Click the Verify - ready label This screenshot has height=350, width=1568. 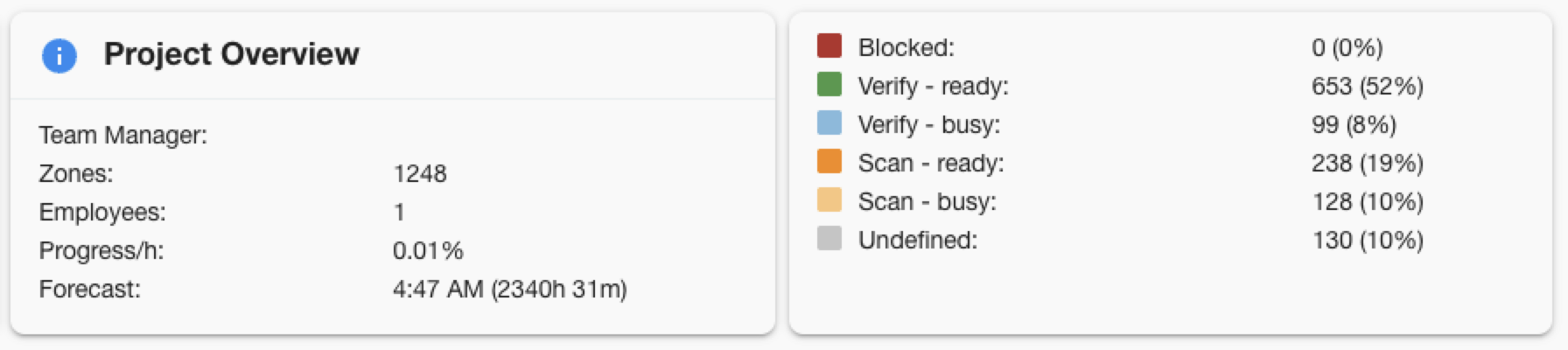click(x=933, y=86)
